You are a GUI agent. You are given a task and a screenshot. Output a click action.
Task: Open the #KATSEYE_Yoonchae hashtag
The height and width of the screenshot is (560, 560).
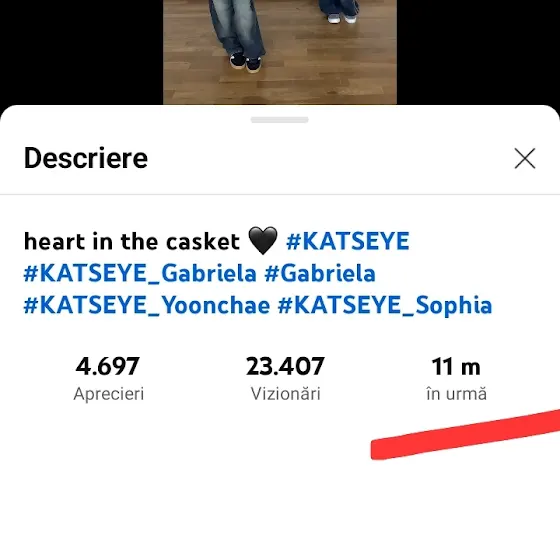(x=147, y=306)
